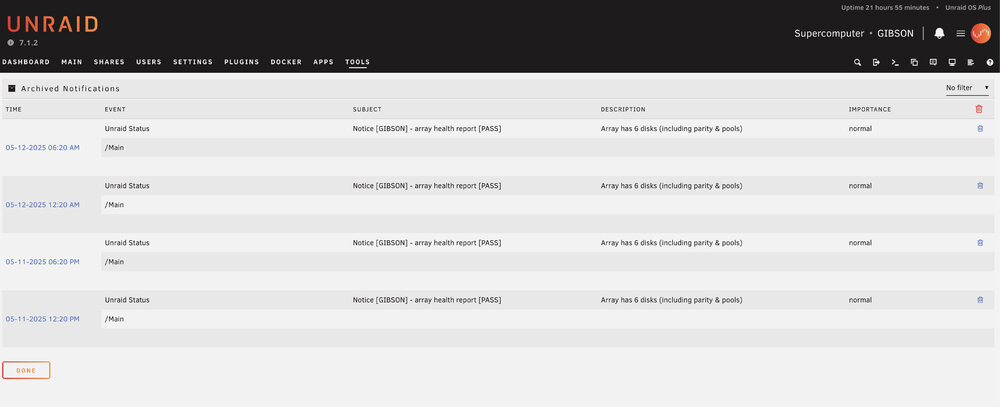Click the Archived Notifications header icon
The height and width of the screenshot is (407, 1000).
[11, 89]
